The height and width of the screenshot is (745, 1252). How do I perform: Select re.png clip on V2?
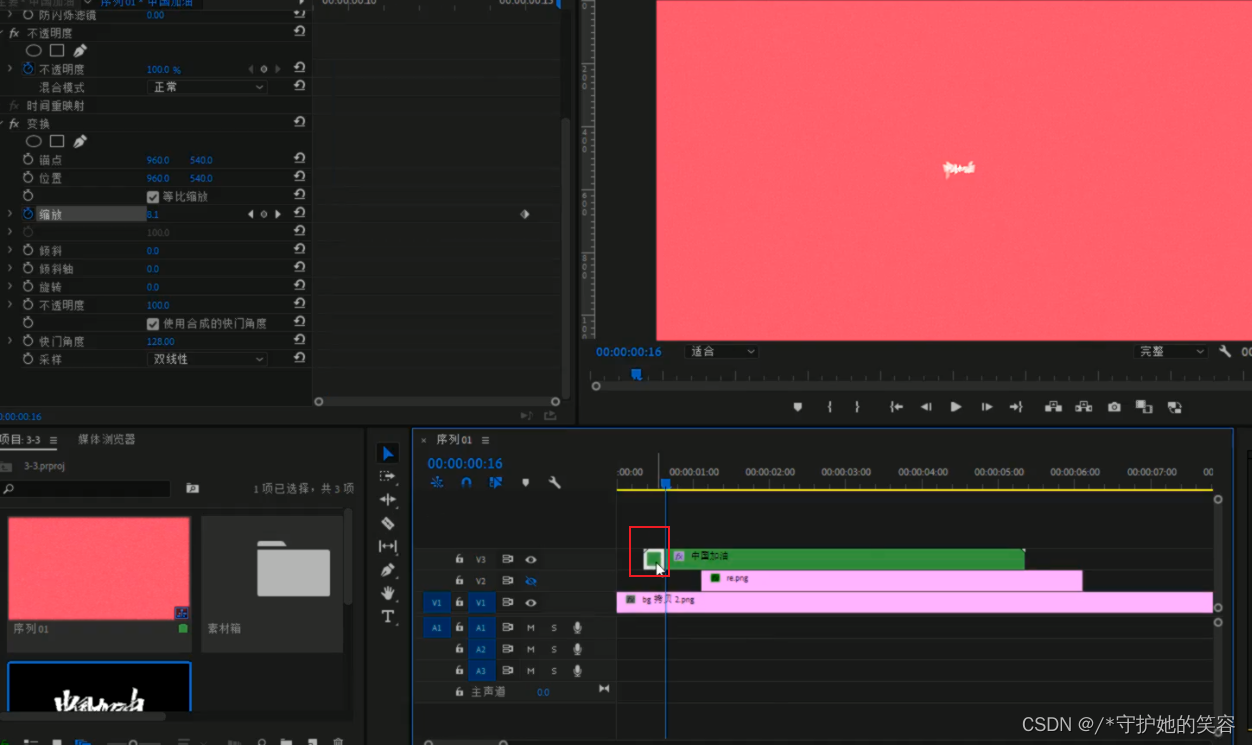point(892,580)
